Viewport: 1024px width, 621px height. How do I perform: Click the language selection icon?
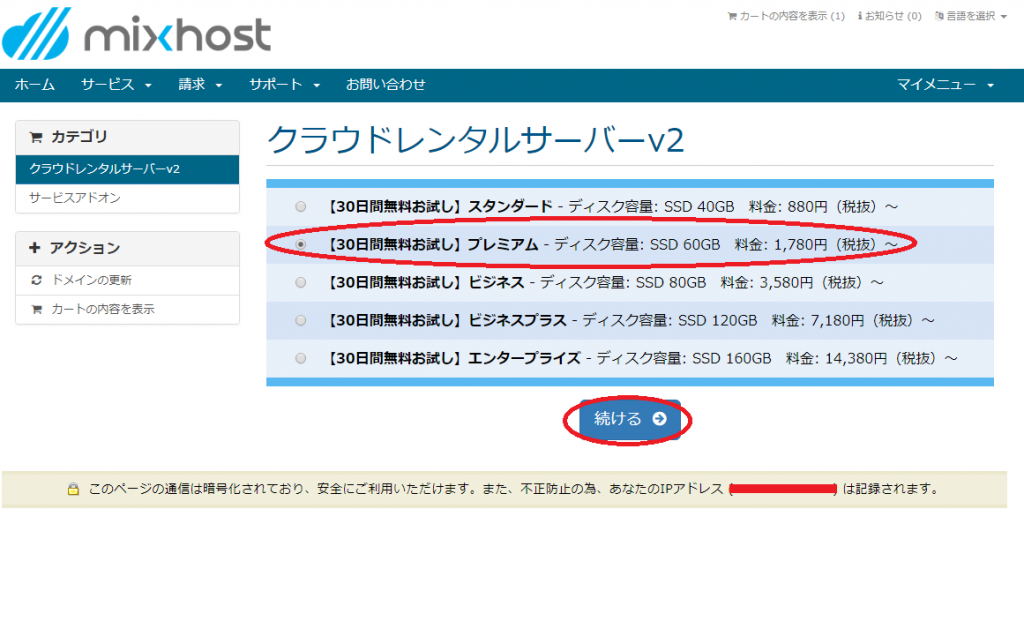[x=939, y=16]
